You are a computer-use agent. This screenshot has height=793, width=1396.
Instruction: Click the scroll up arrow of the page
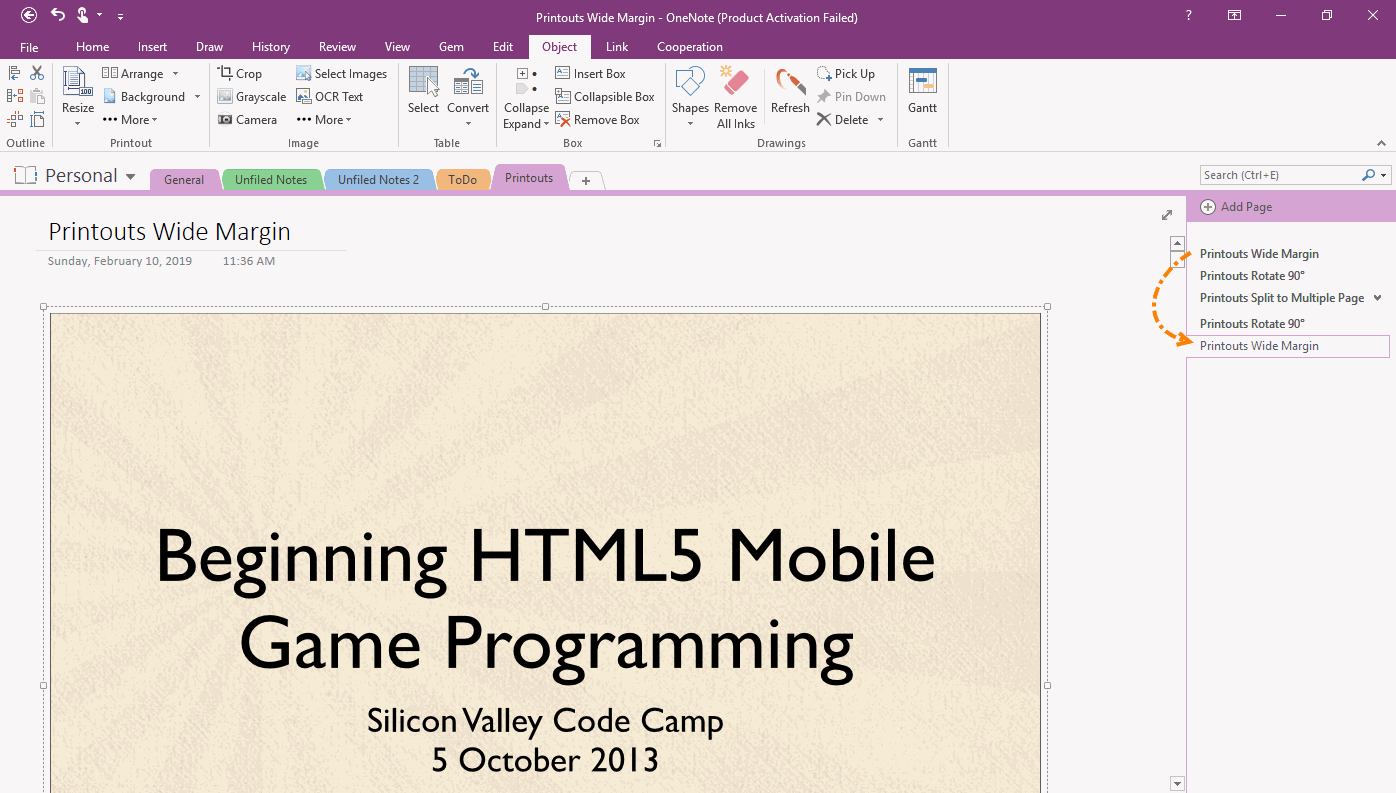[x=1177, y=244]
